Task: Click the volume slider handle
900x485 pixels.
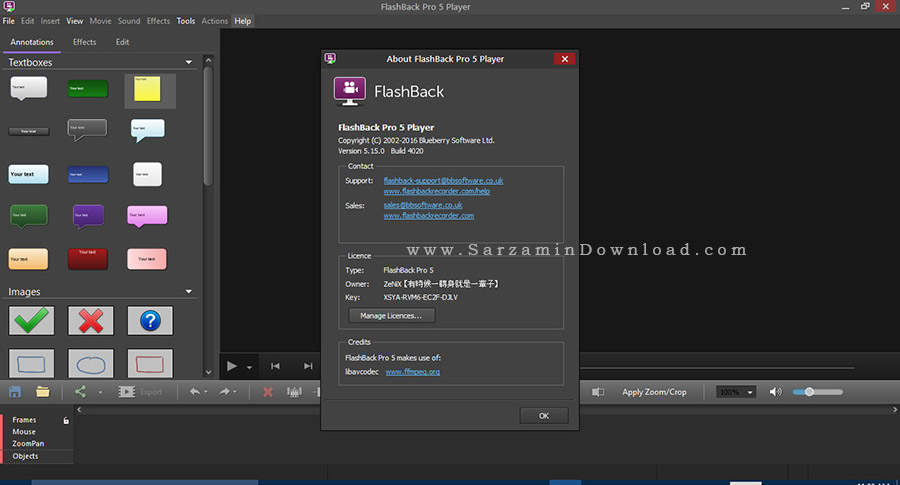Action: pos(809,392)
